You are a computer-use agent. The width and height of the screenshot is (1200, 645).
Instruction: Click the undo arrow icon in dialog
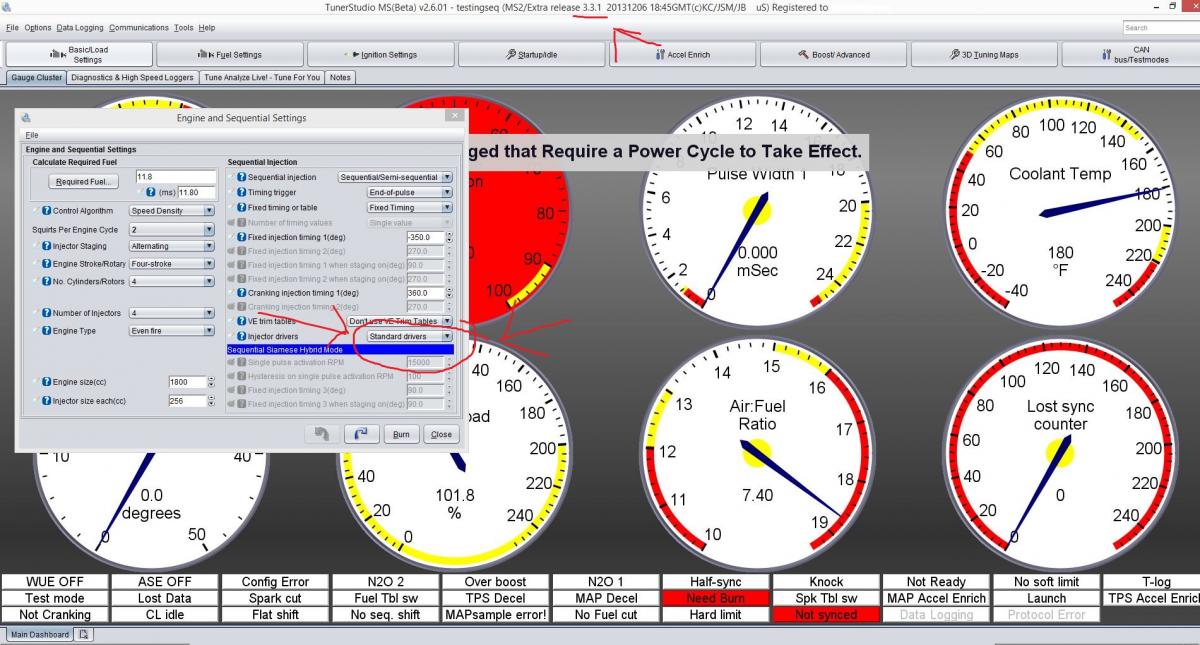click(322, 434)
